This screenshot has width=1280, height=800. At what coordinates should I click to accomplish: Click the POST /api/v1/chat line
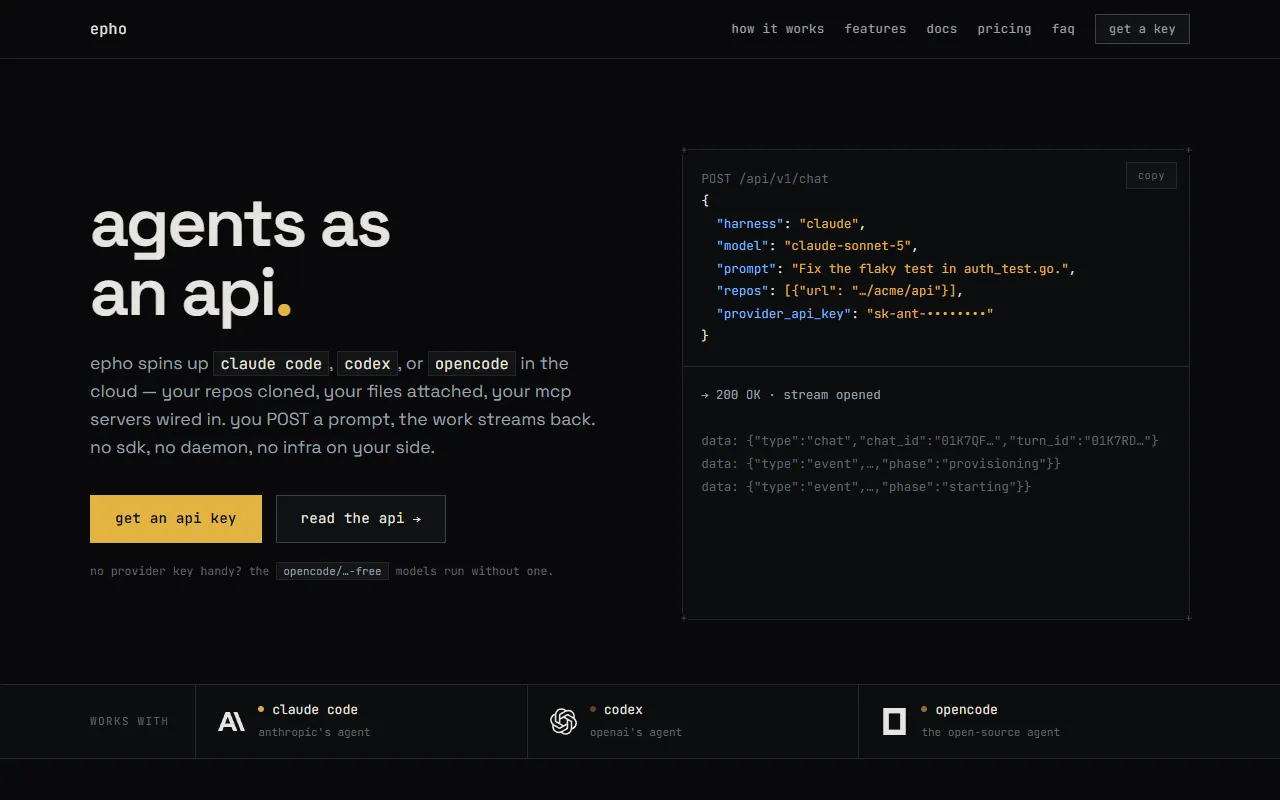[765, 179]
